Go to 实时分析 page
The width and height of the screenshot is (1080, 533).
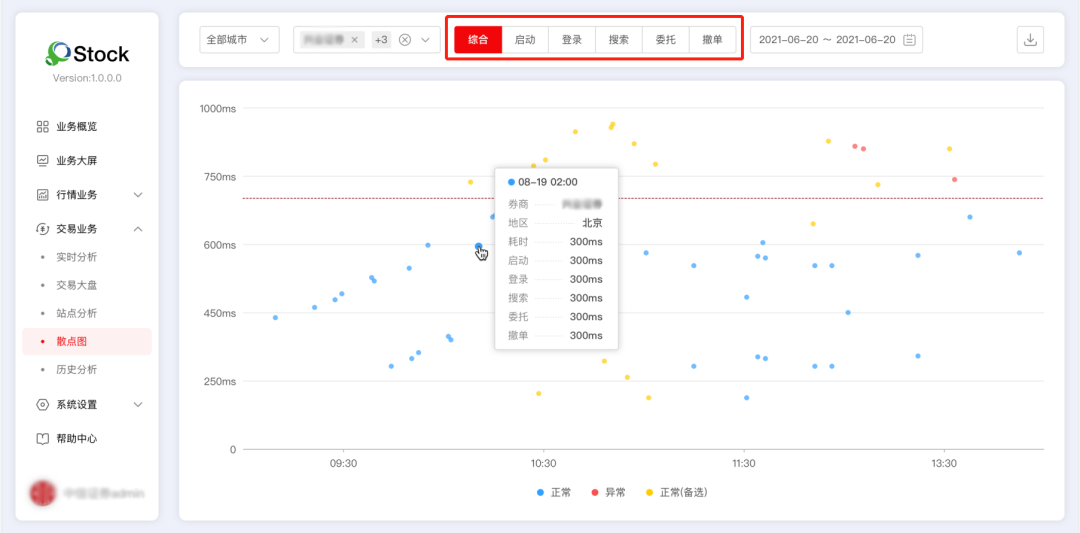pos(76,257)
